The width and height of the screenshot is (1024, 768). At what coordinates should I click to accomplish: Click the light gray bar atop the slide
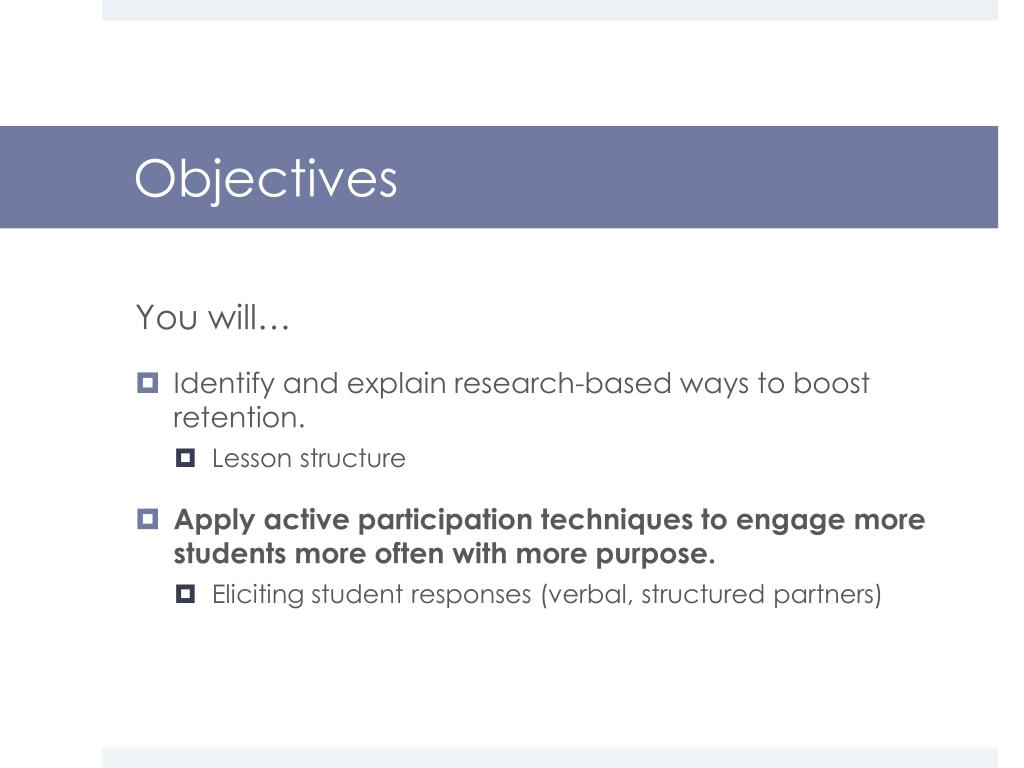point(550,10)
